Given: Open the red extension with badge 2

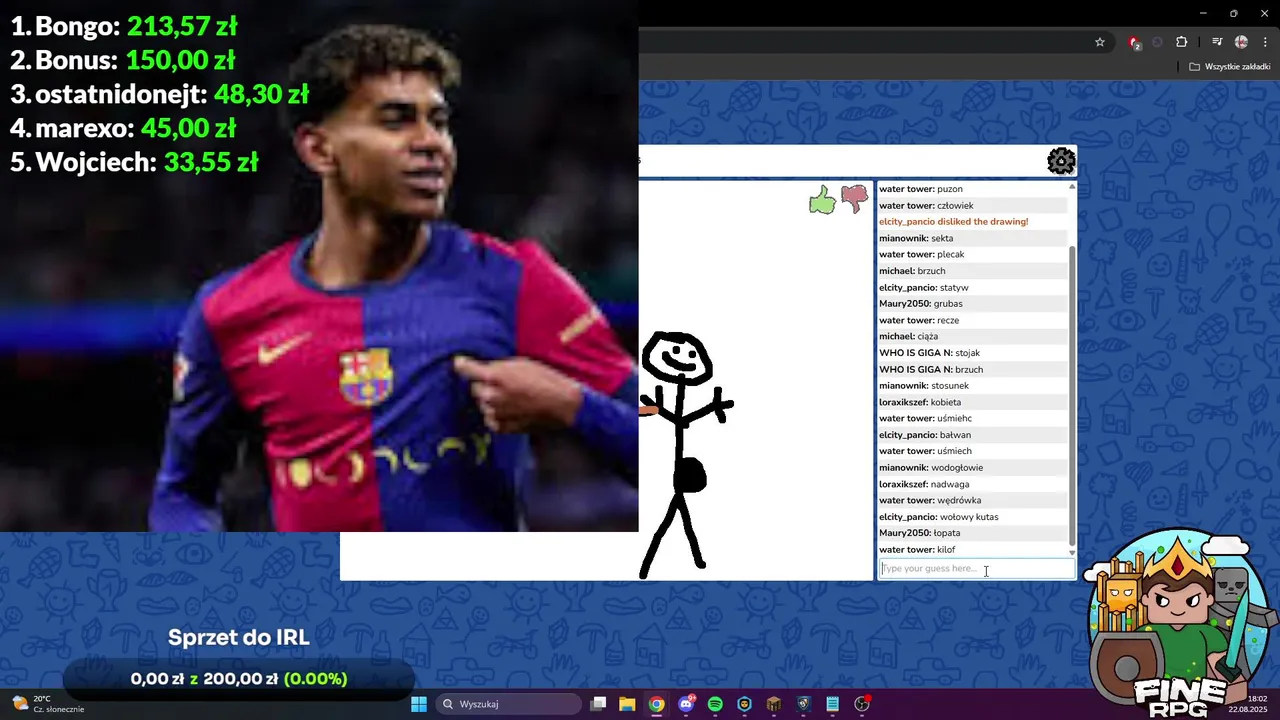Looking at the screenshot, I should [1134, 42].
